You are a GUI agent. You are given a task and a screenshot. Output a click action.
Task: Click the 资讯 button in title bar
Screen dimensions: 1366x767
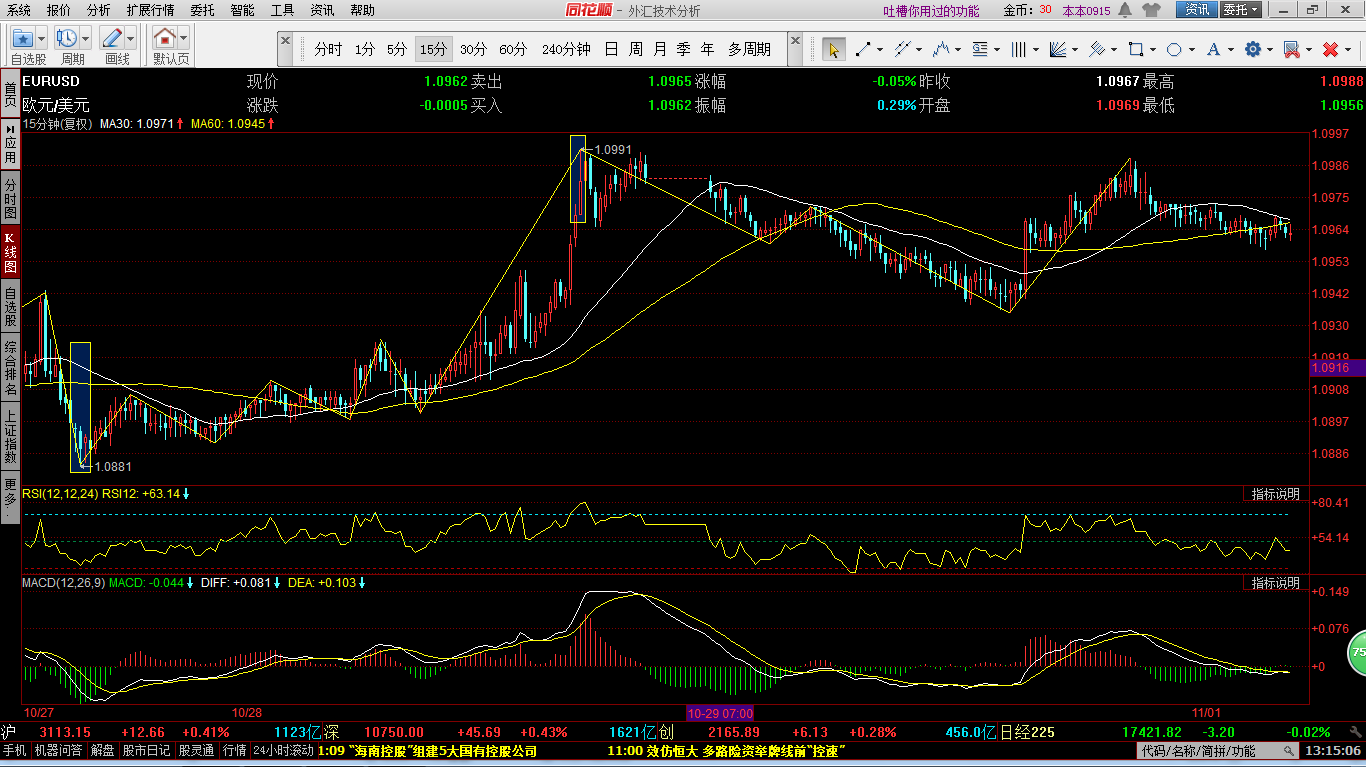point(1196,10)
